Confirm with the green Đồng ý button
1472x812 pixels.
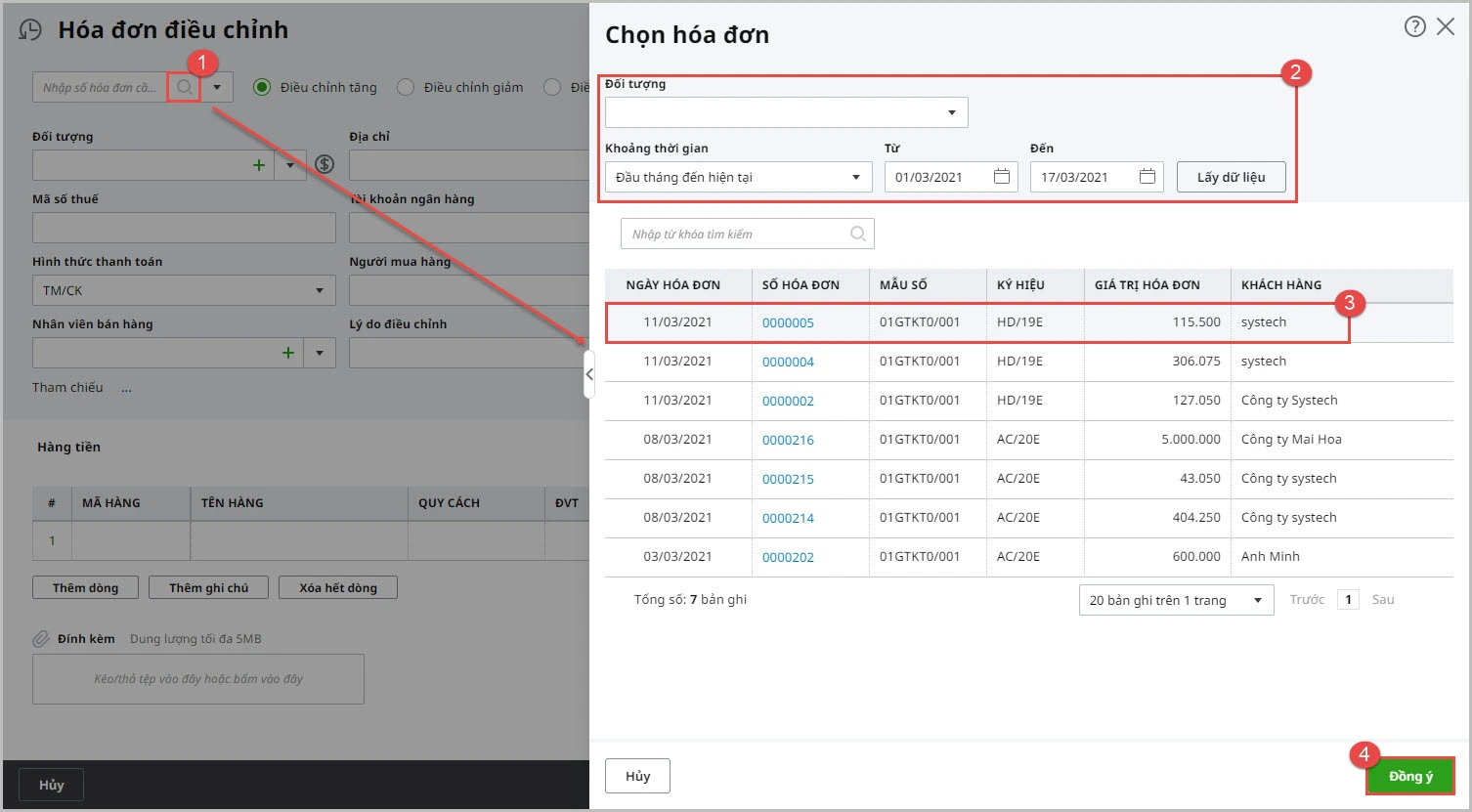(x=1409, y=776)
